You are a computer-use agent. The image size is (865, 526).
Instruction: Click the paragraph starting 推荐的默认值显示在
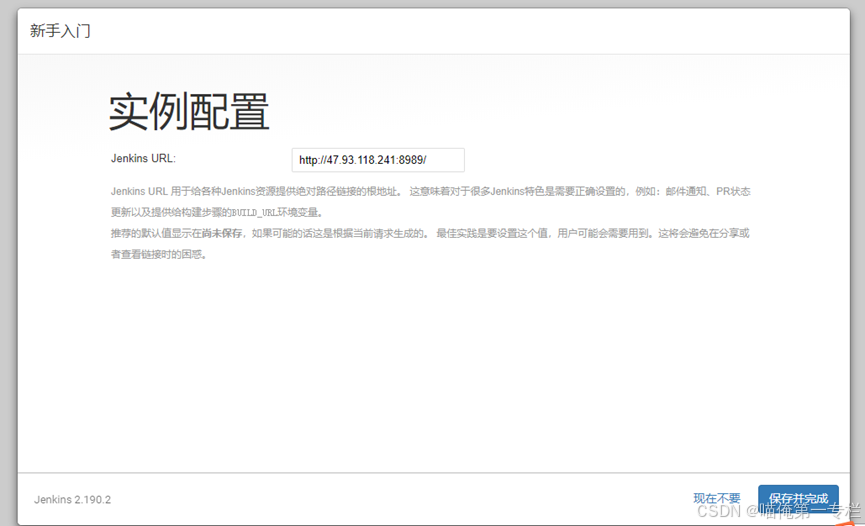tap(430, 243)
